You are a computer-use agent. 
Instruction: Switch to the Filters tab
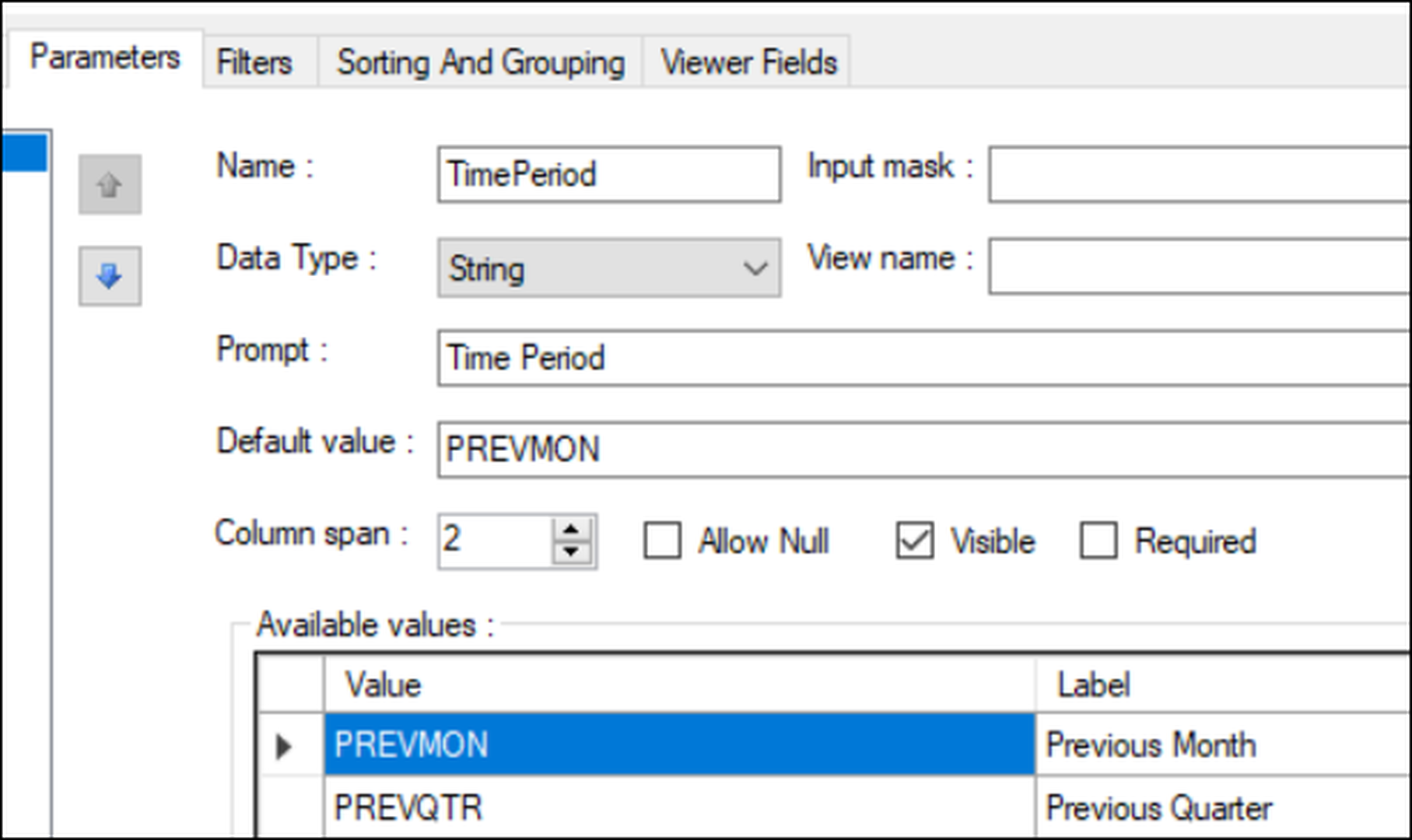[x=254, y=62]
